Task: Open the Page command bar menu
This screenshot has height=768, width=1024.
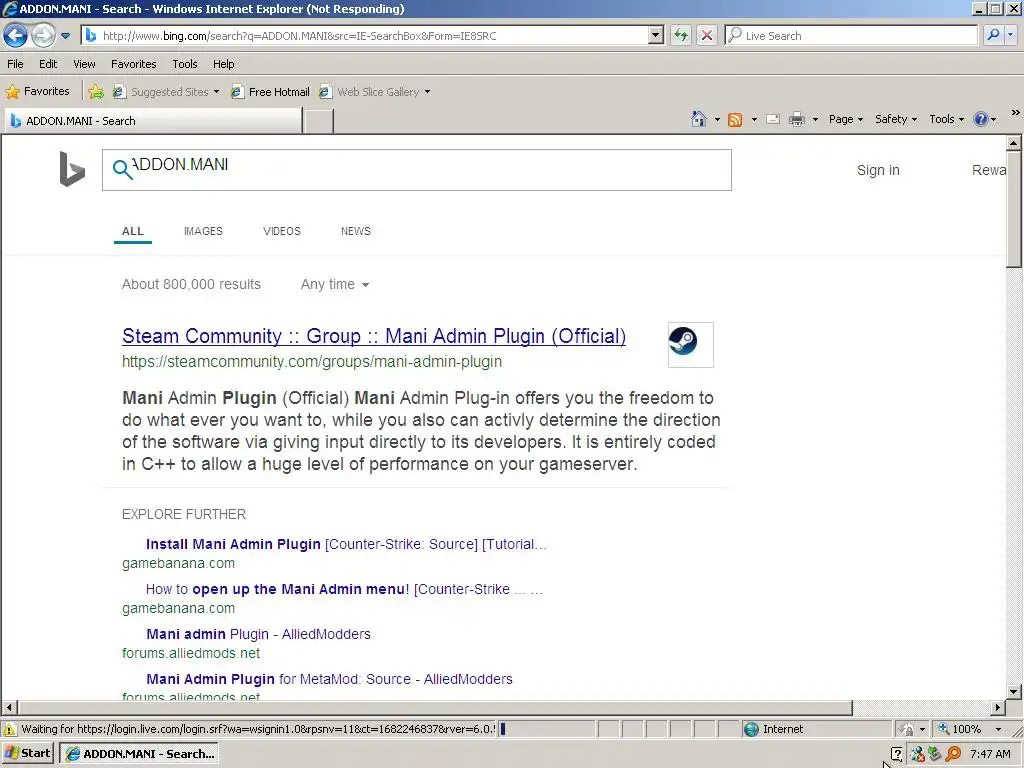Action: pyautogui.click(x=846, y=119)
